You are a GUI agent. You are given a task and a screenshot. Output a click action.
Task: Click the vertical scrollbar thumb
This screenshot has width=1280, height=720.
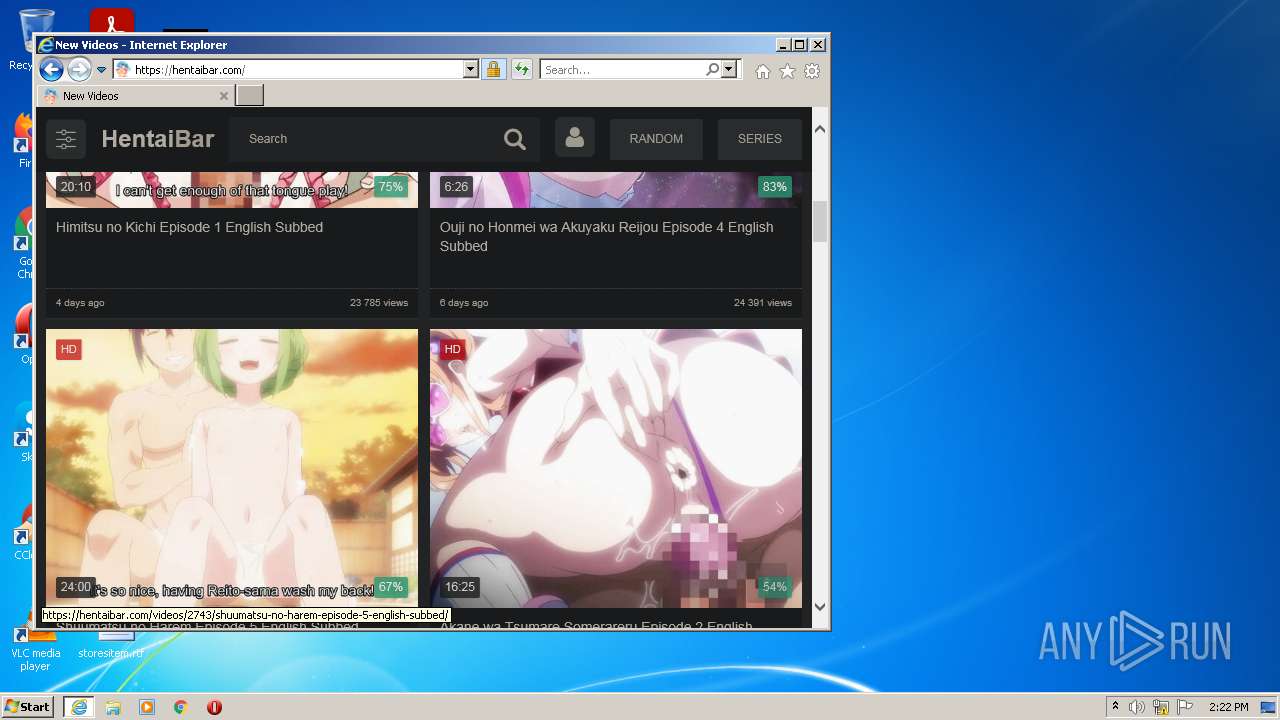820,221
